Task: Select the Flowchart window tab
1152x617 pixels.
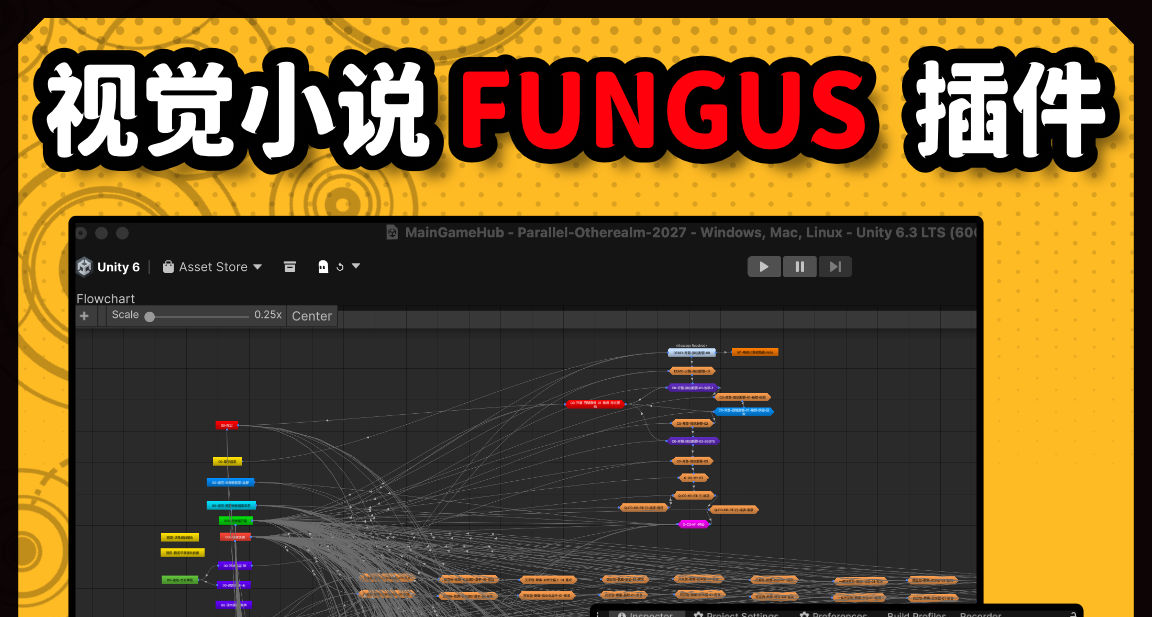Action: coord(106,299)
